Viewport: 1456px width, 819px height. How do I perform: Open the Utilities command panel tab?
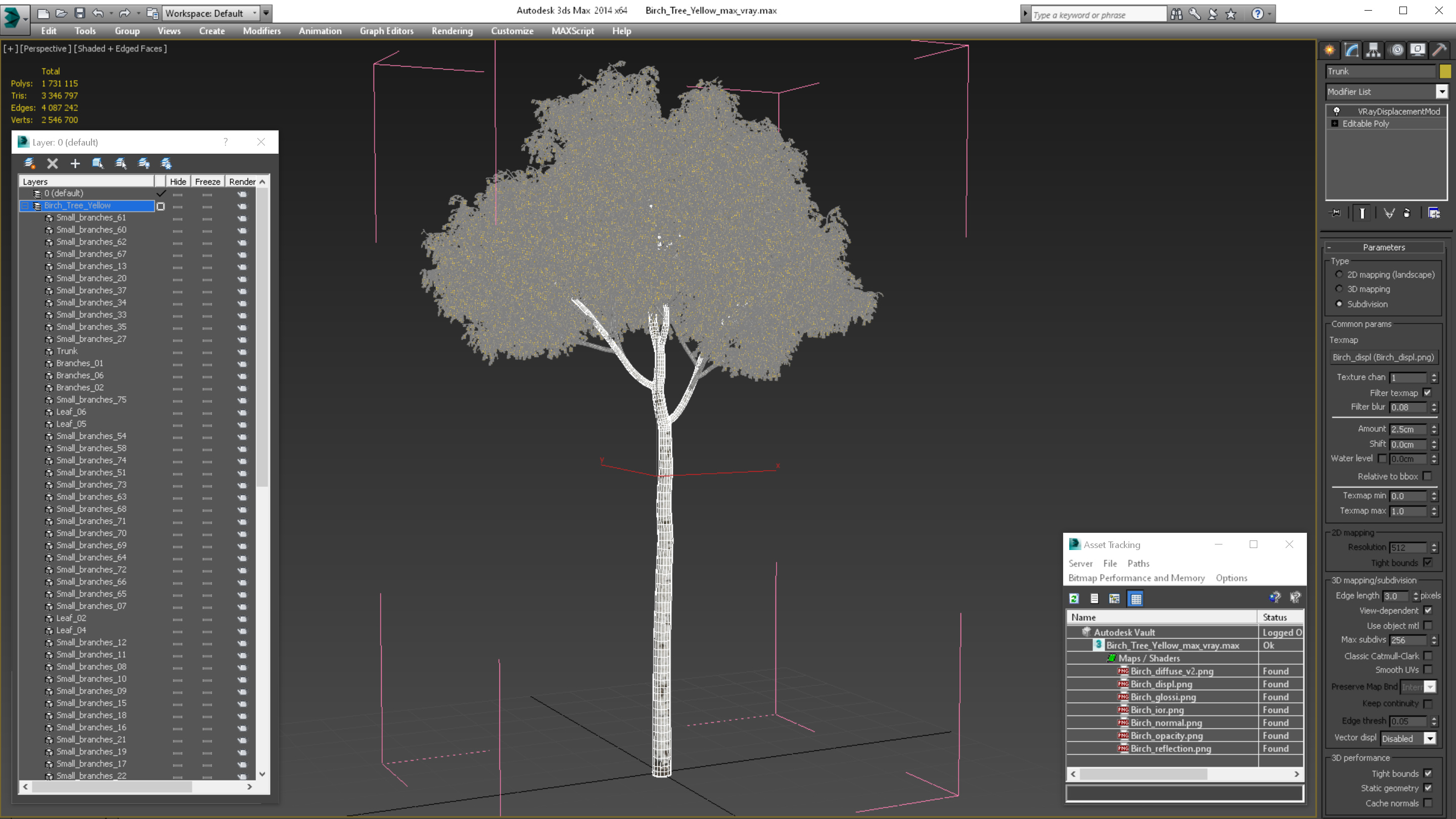(x=1440, y=51)
